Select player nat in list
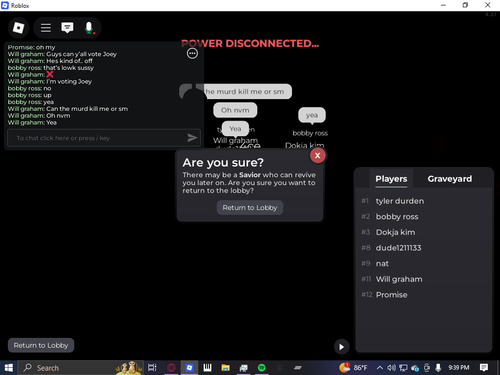The width and height of the screenshot is (500, 375). (x=382, y=264)
